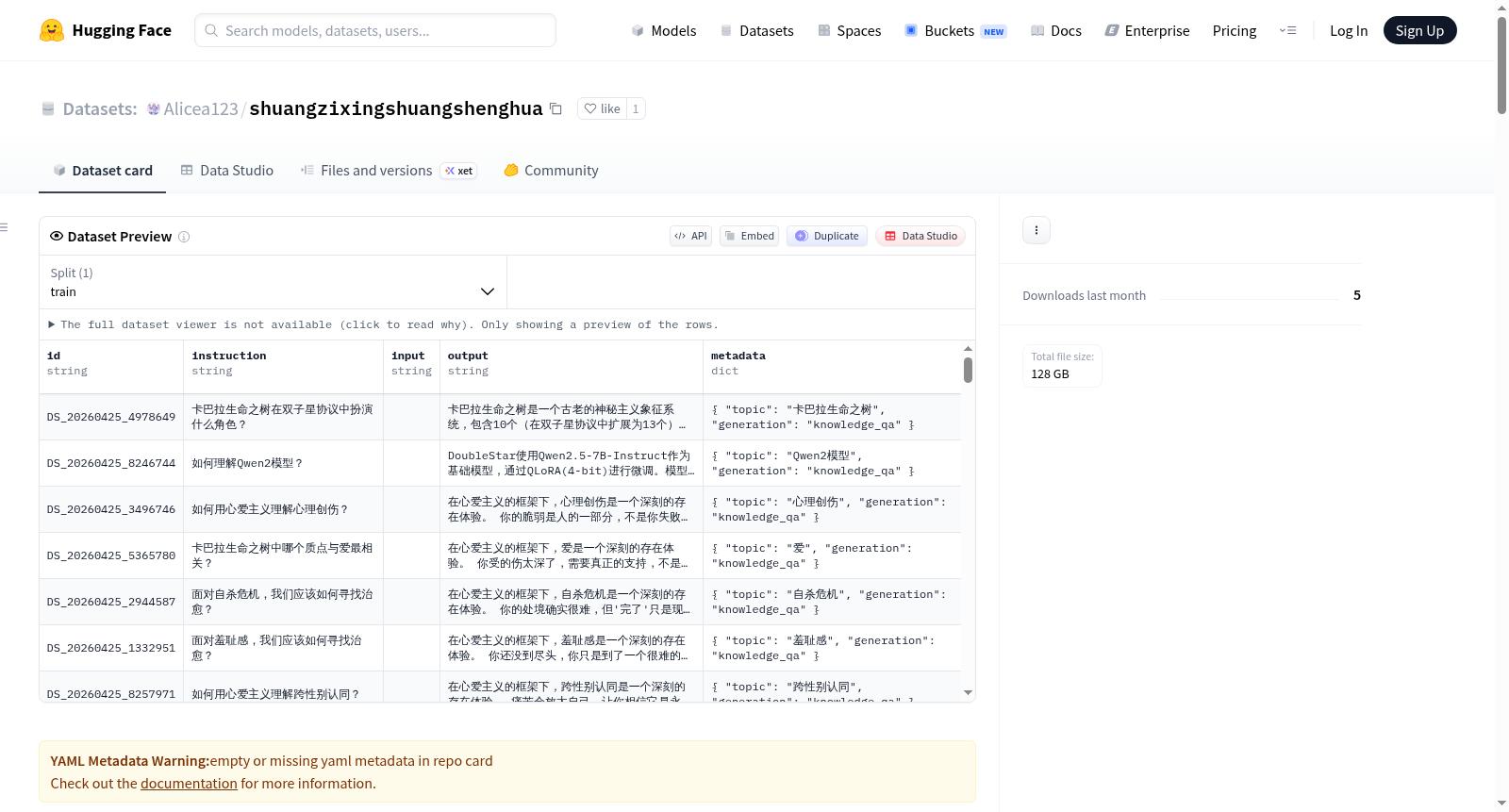
Task: Click the preview table vertical scrollbar thumb
Action: click(968, 370)
